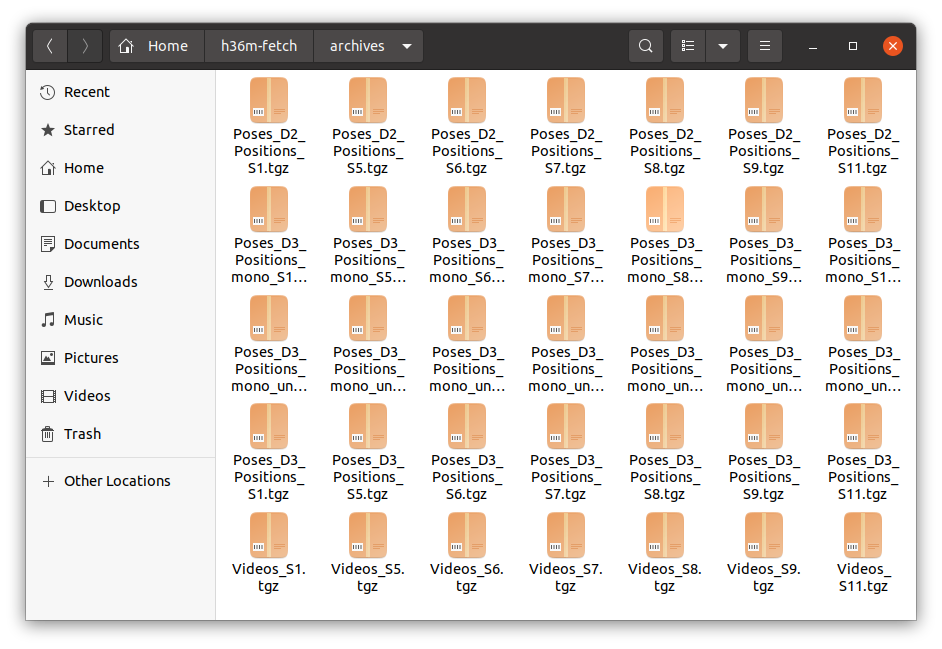This screenshot has width=942, height=649.
Task: Select Poses_D3_Positions_S5.tgz archive icon
Action: (x=368, y=426)
